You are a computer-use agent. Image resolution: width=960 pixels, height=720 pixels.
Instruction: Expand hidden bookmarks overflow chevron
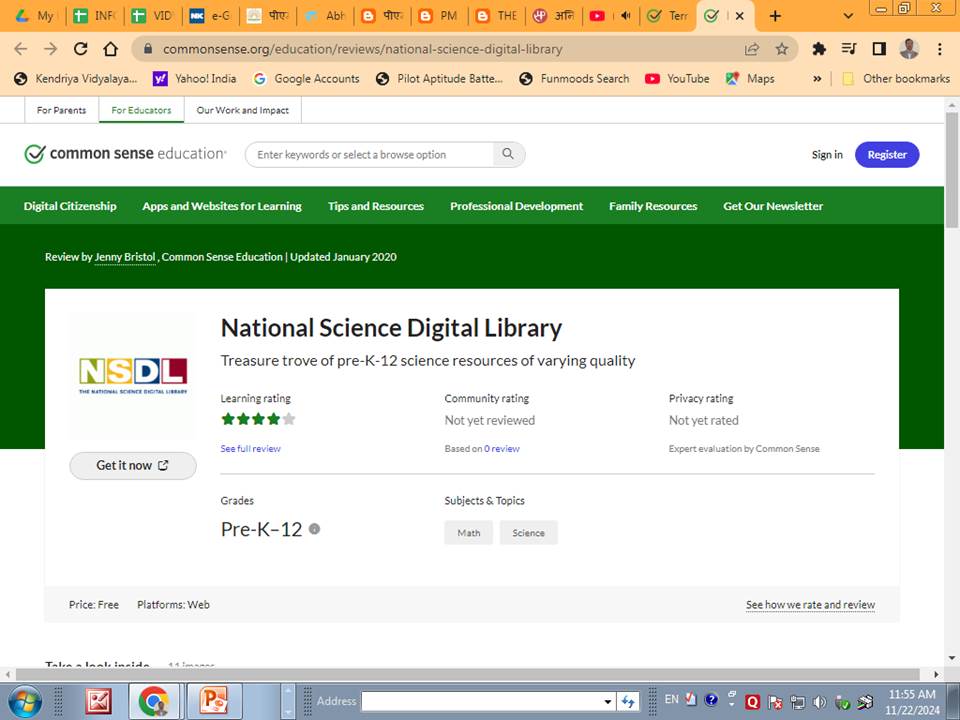(817, 78)
